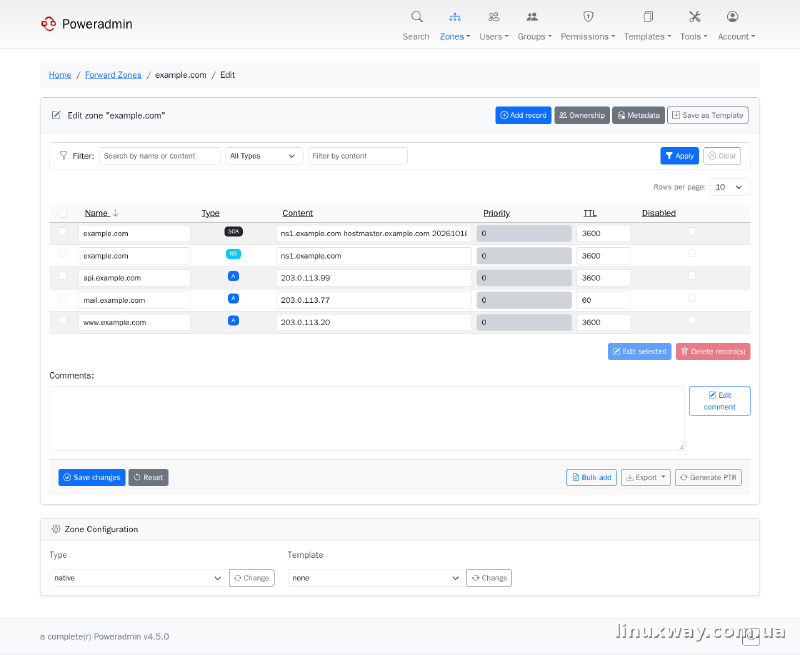
Task: Expand the Zones menu
Action: pos(455,37)
